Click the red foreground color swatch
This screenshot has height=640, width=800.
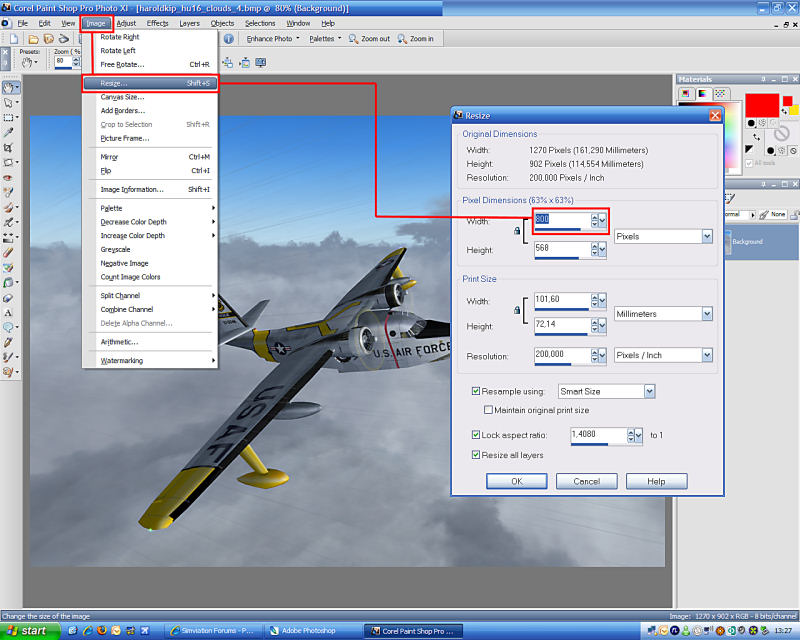coord(761,105)
